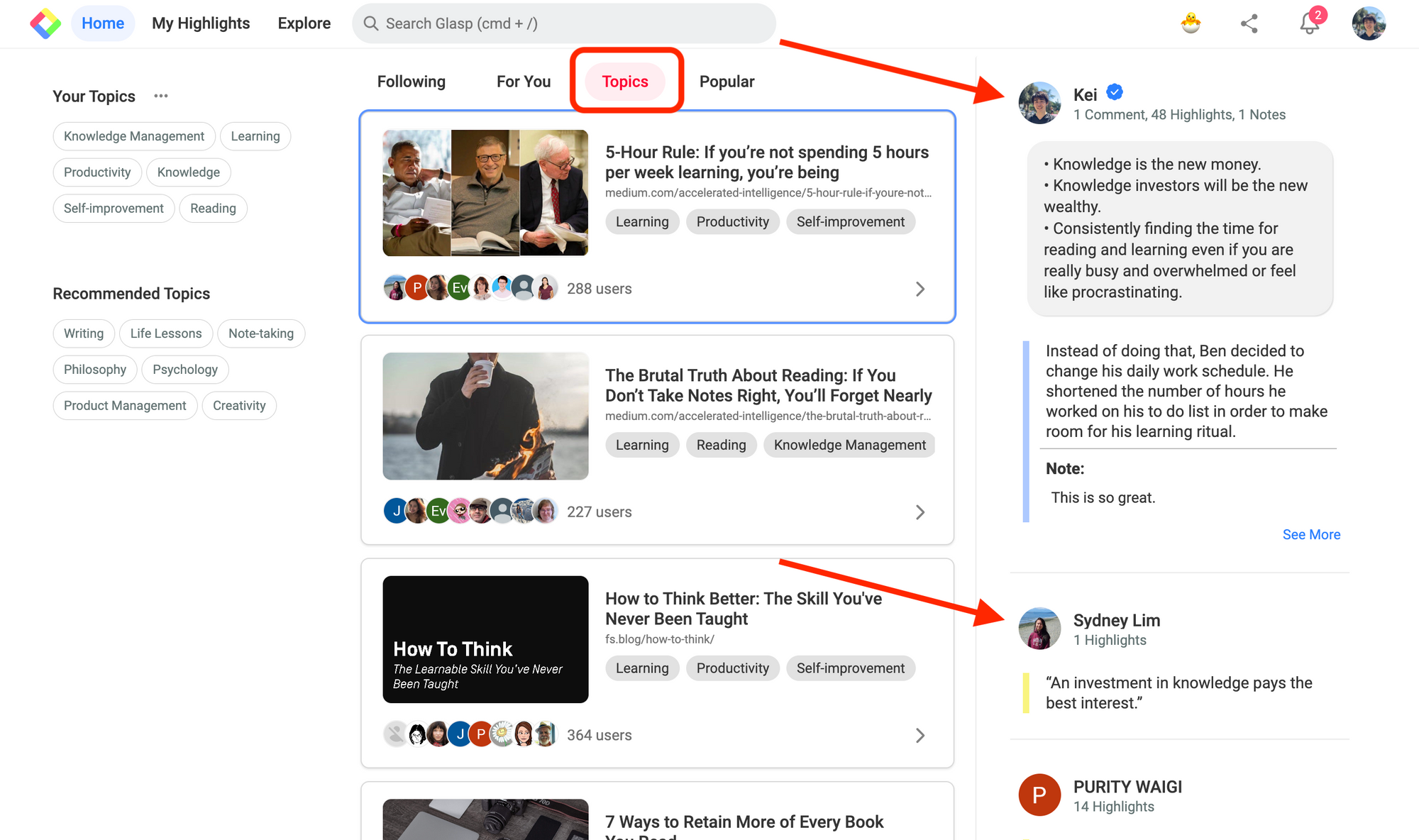Select the Knowledge Management topic chip

coord(134,136)
